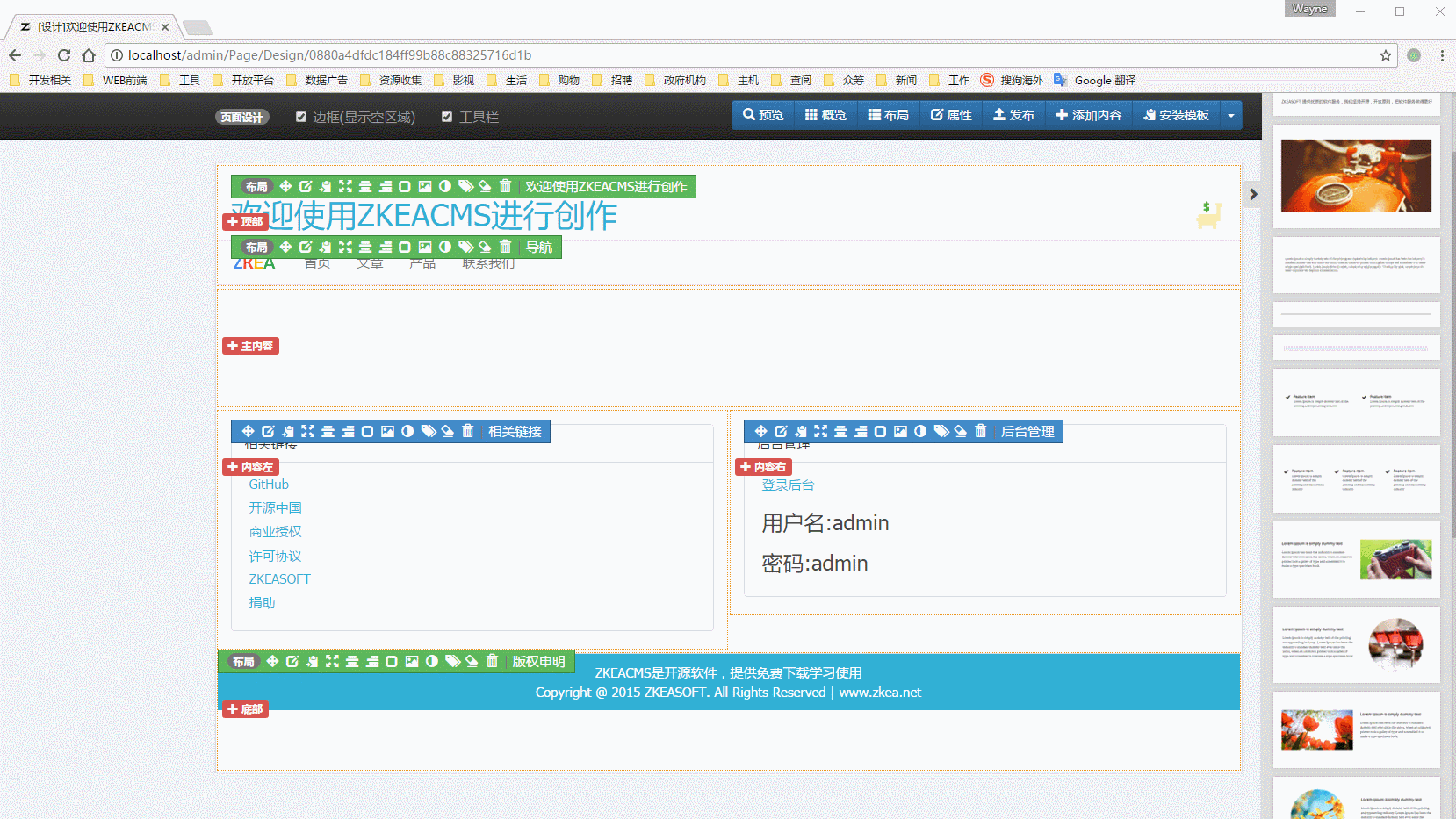Click the image icon on the 版权申明 toolbar
Viewport: 1456px width, 819px height.
tap(412, 661)
